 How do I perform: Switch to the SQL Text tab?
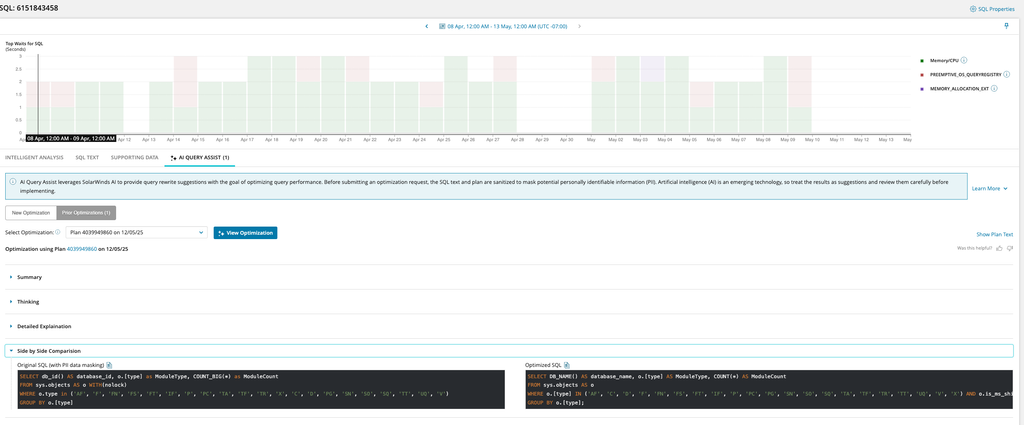point(87,157)
